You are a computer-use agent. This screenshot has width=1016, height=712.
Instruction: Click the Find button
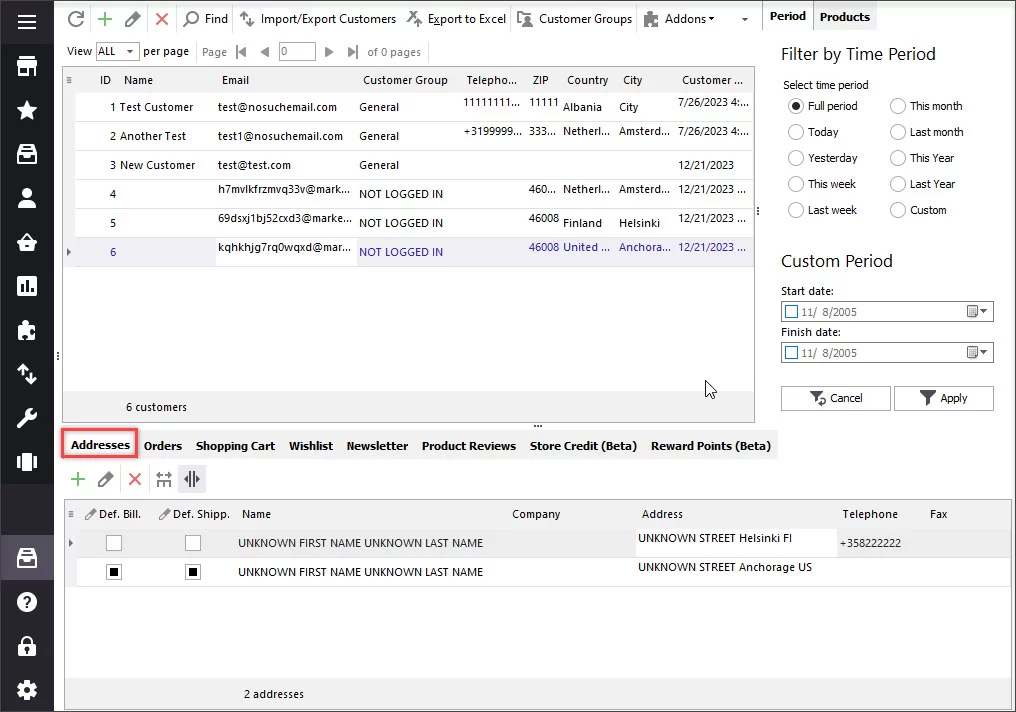click(x=205, y=19)
